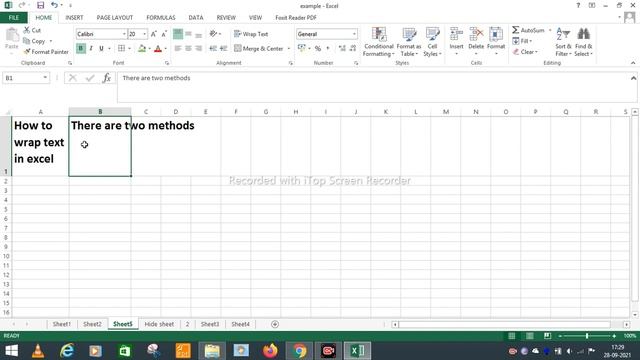Switch to Page Layout view icon
The width and height of the screenshot is (640, 360).
[x=529, y=336]
